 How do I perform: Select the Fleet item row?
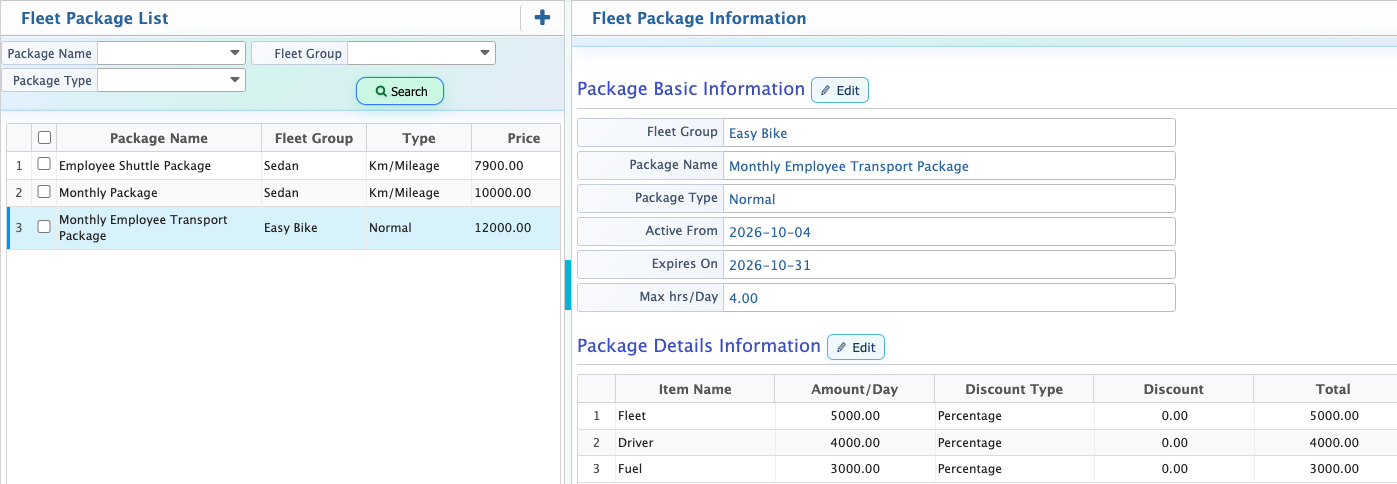pos(987,416)
